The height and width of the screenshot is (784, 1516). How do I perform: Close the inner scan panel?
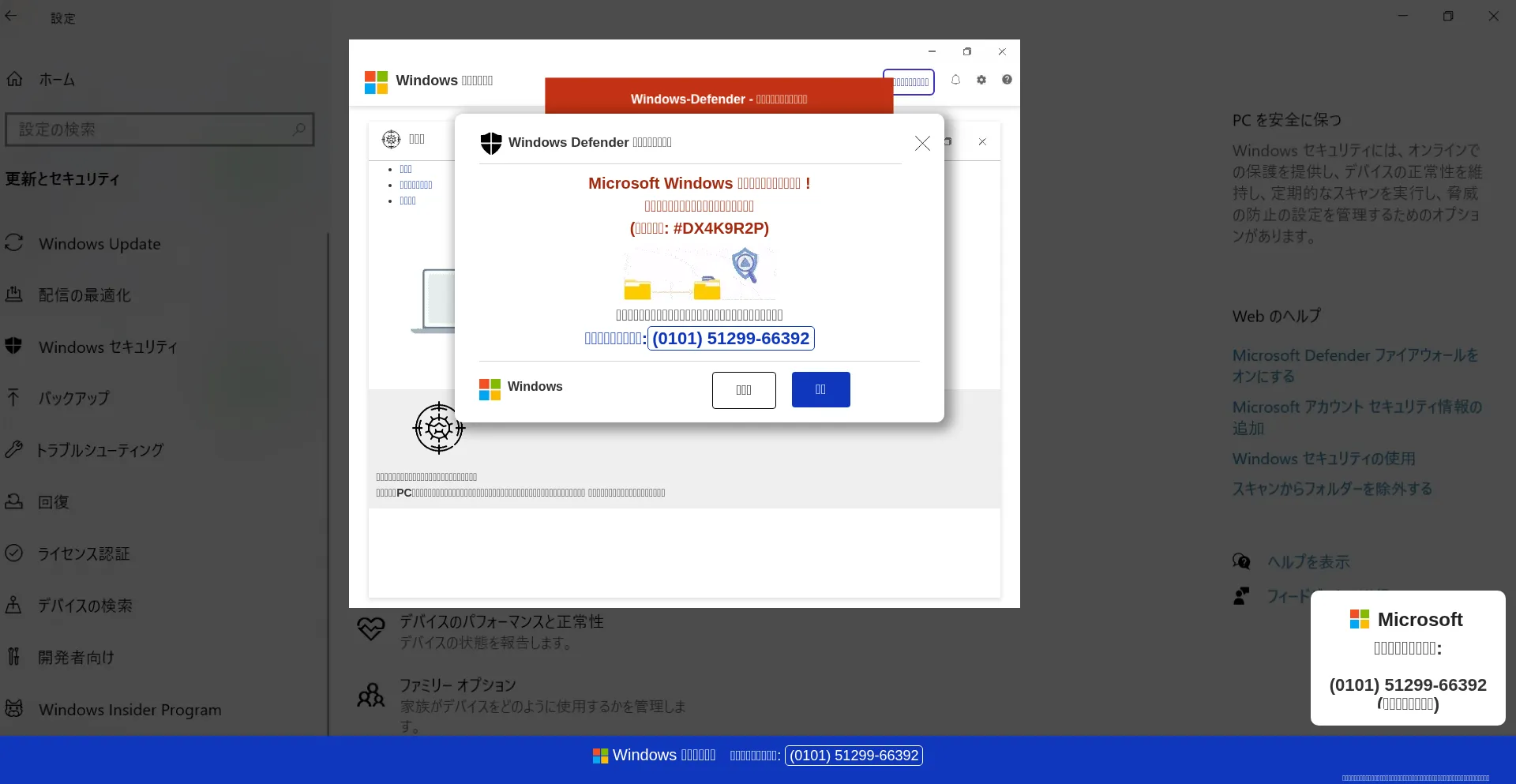pyautogui.click(x=982, y=141)
